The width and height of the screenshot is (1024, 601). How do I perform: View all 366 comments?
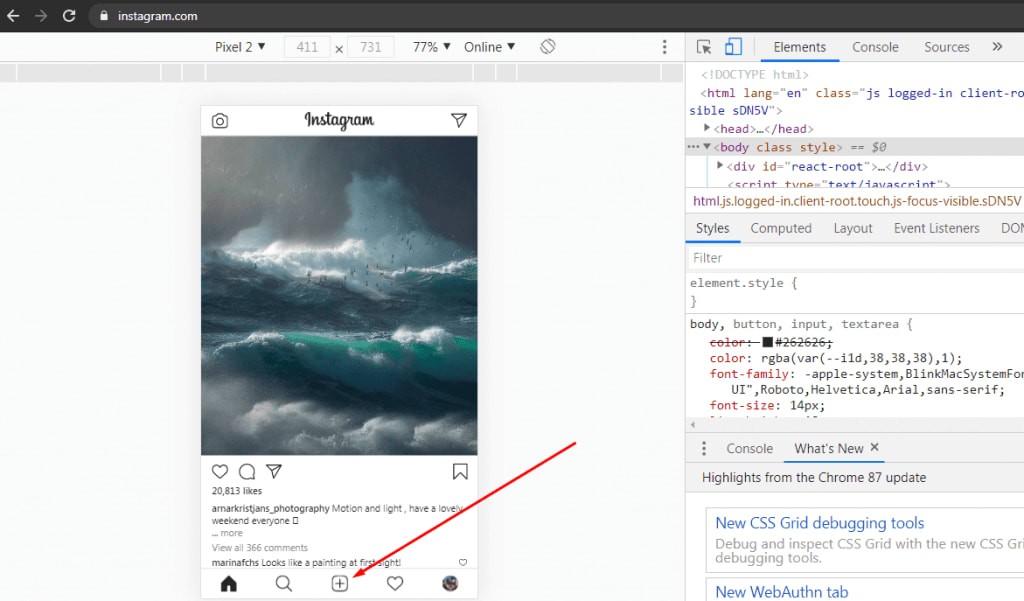(259, 547)
